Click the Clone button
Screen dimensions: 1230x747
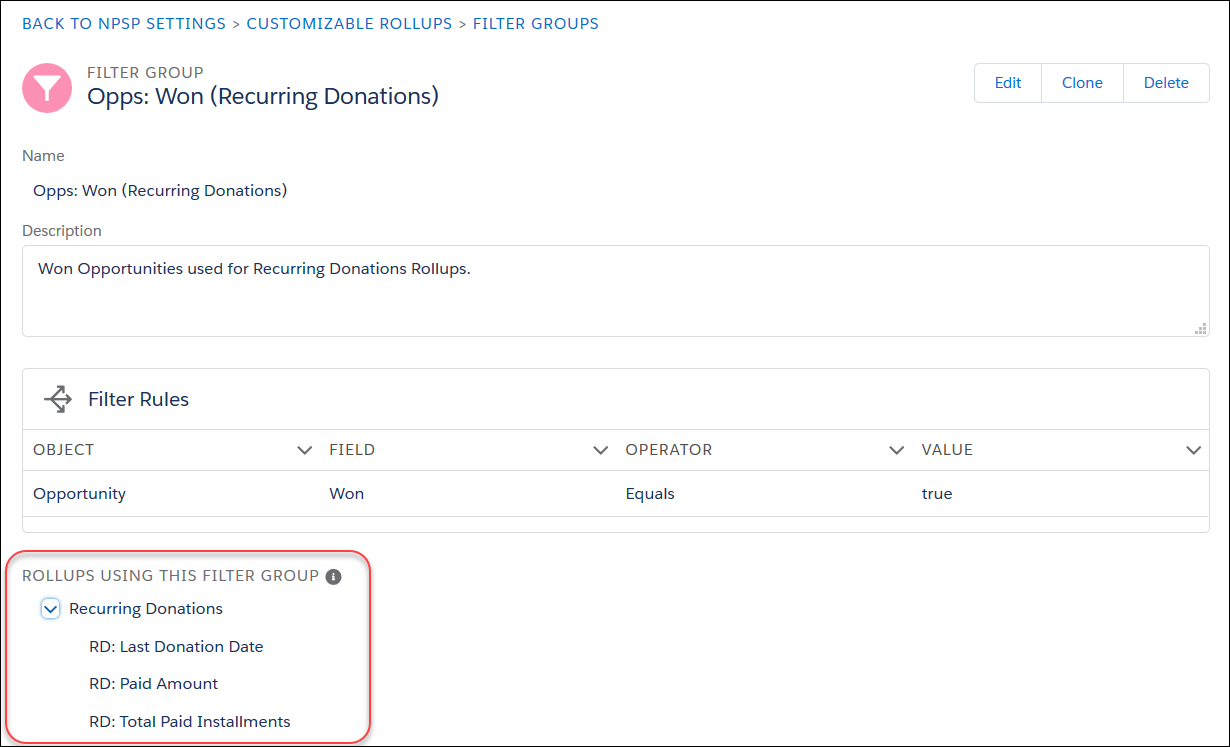tap(1082, 82)
